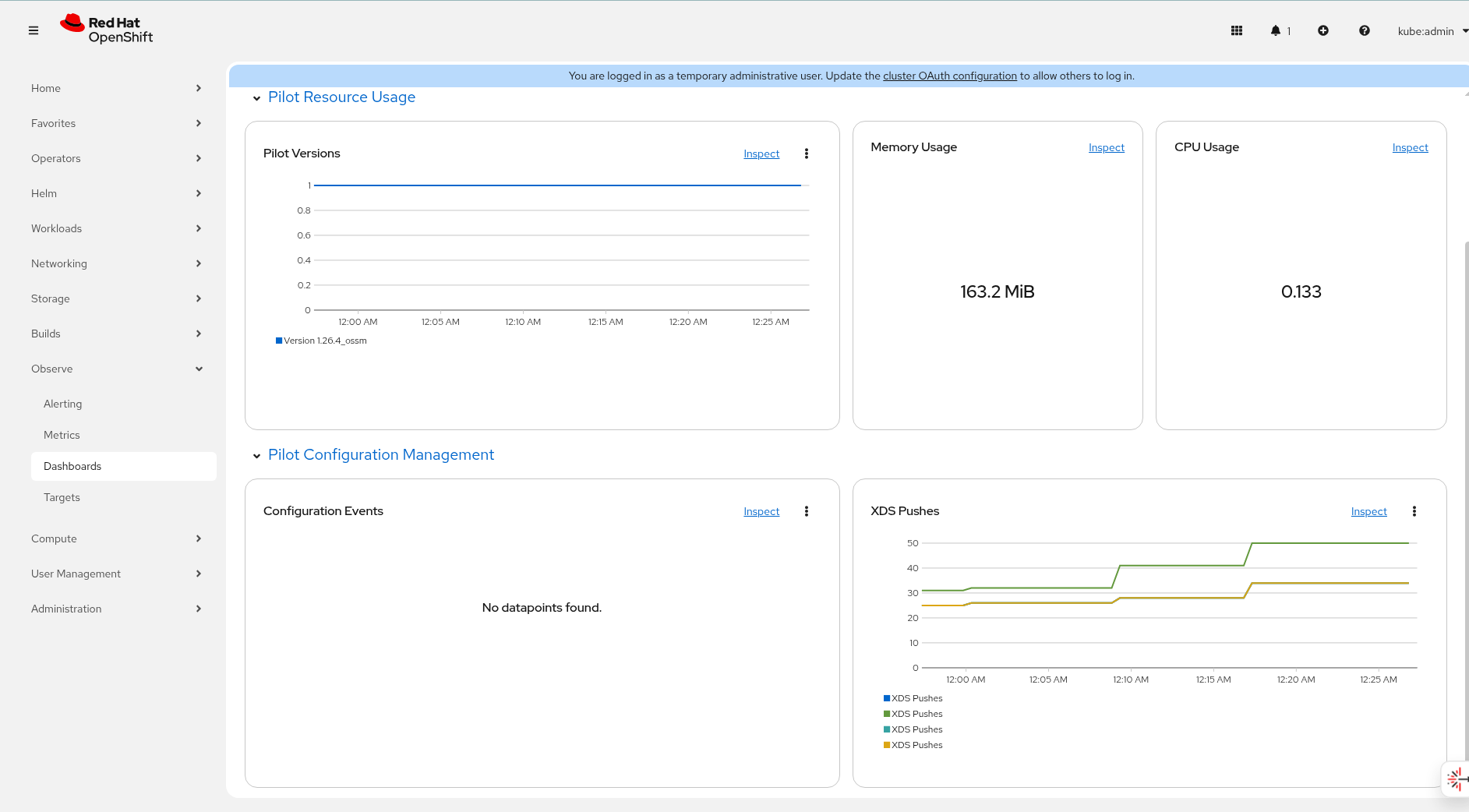Screen dimensions: 1469x812
Task: Open XDS Pushes kebab menu
Action: point(1414,511)
